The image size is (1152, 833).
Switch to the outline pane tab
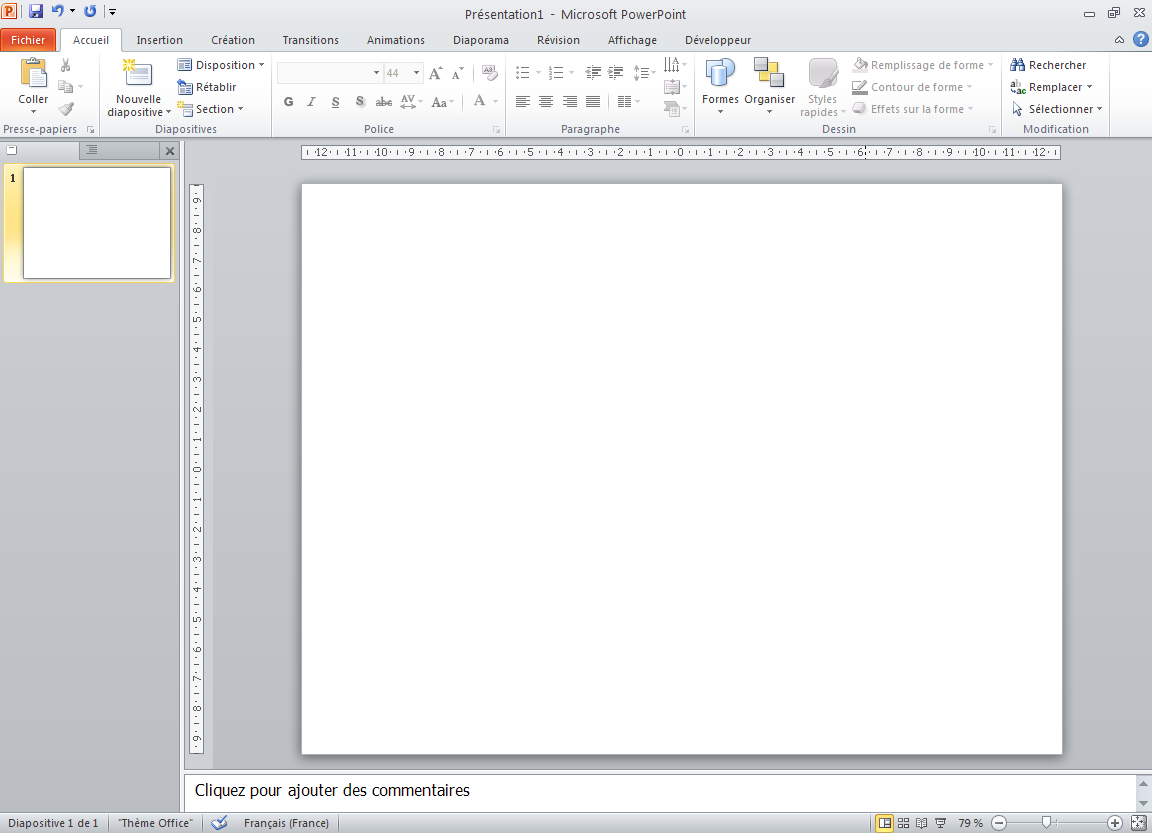(91, 150)
